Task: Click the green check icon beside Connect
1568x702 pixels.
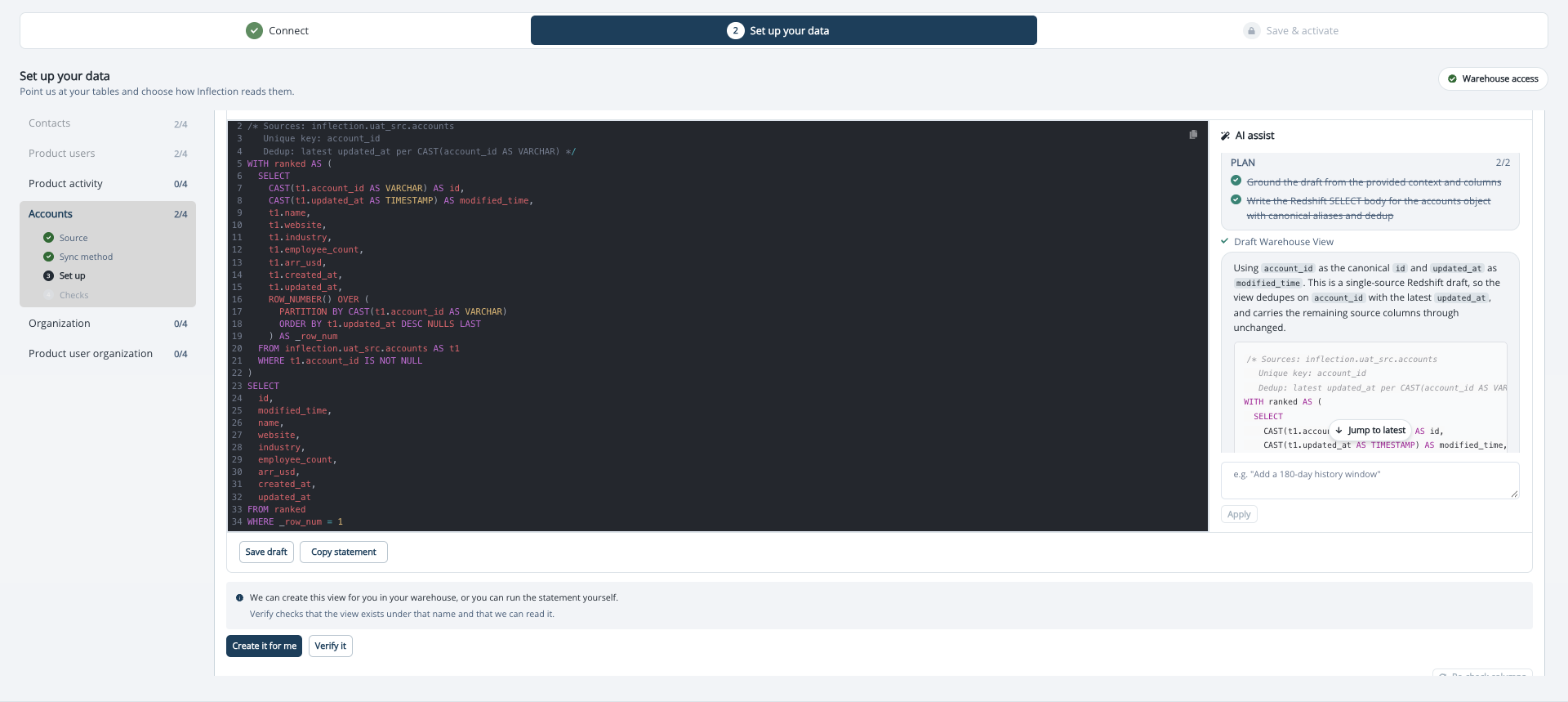Action: pos(254,30)
